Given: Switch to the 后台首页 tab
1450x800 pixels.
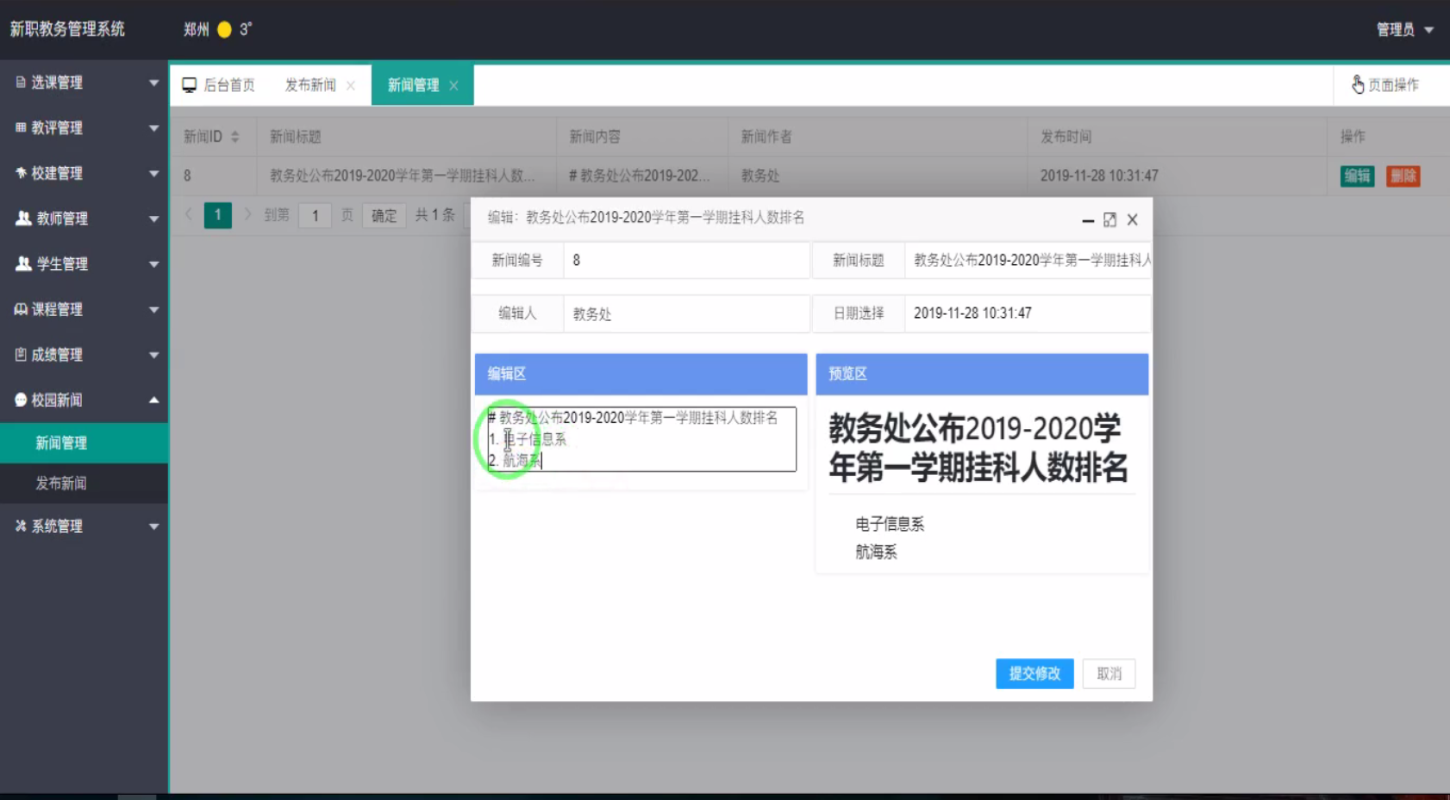Looking at the screenshot, I should [228, 85].
